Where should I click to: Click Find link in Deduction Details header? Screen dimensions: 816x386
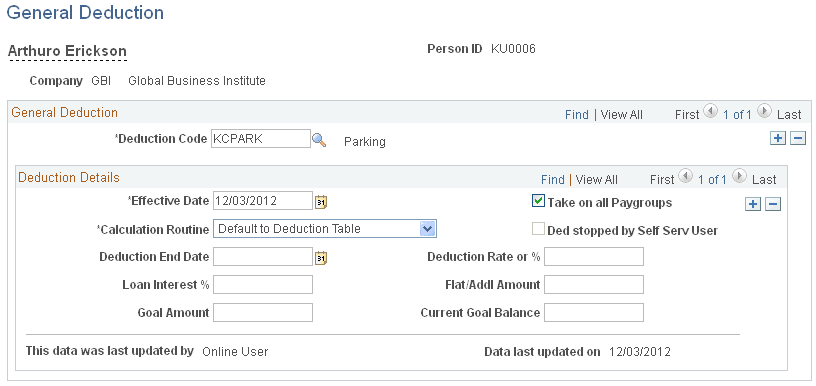(553, 179)
